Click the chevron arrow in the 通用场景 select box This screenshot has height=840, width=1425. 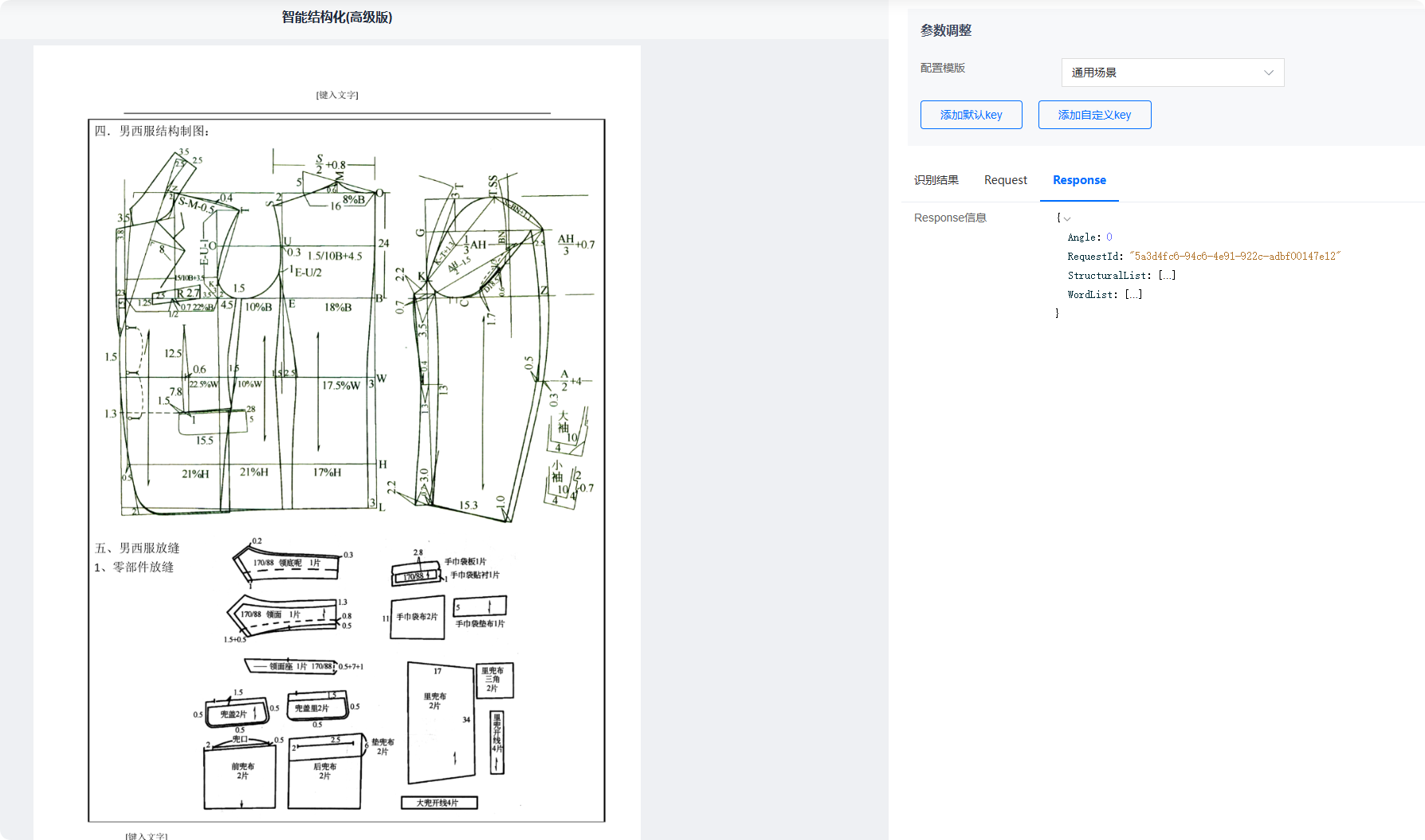(x=1268, y=73)
